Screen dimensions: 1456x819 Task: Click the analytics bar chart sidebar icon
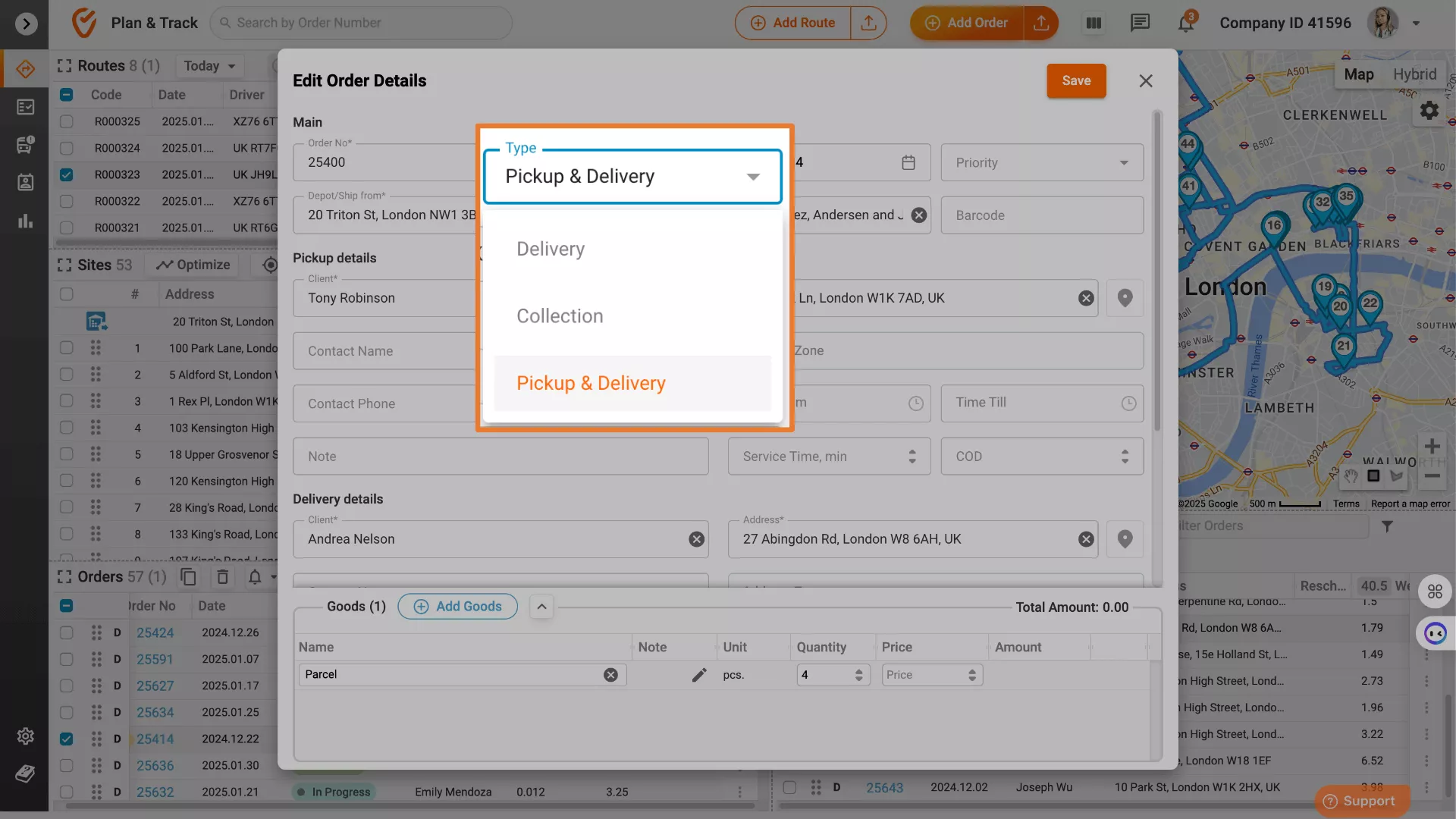[x=25, y=221]
